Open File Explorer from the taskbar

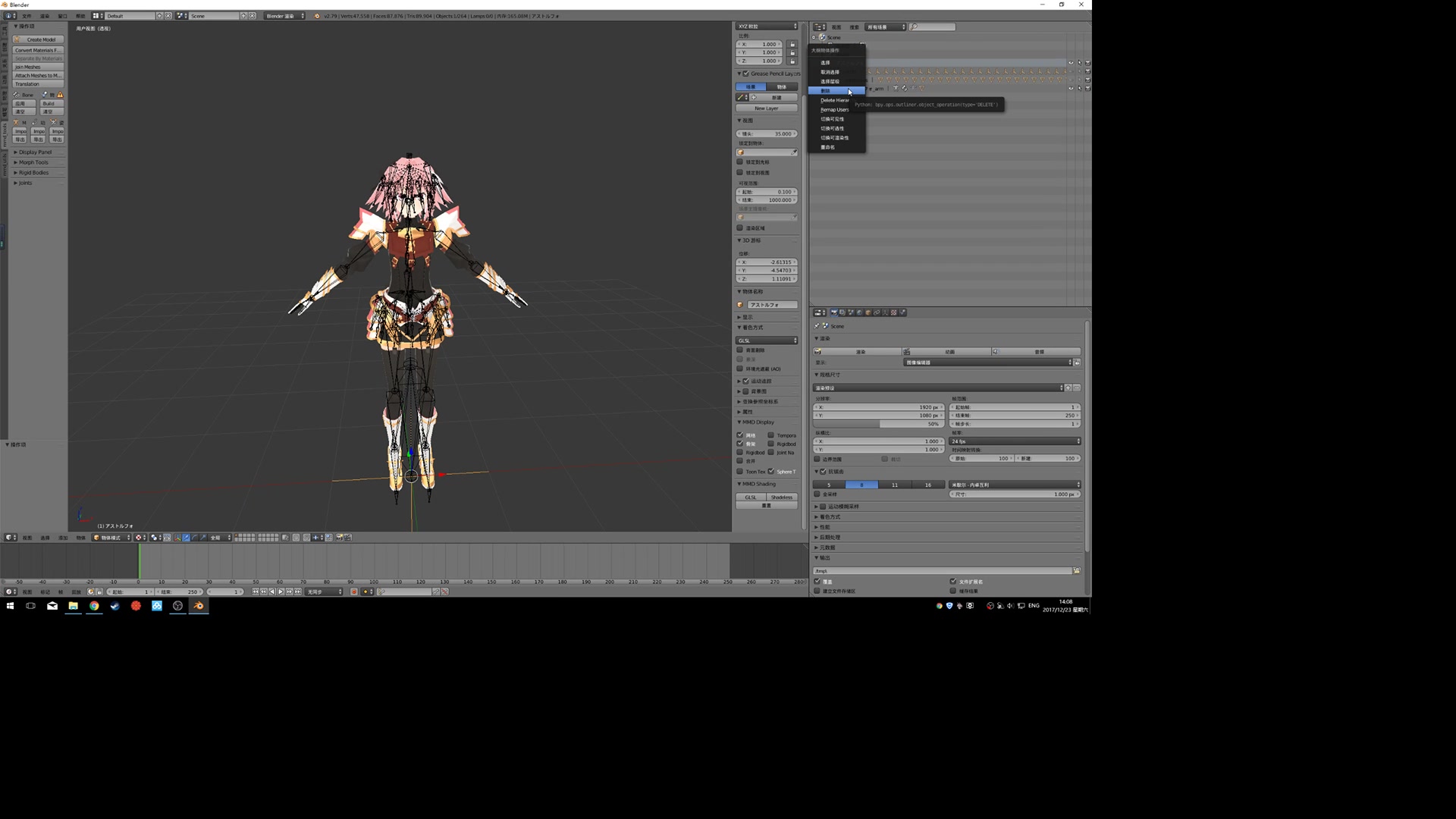pyautogui.click(x=73, y=606)
